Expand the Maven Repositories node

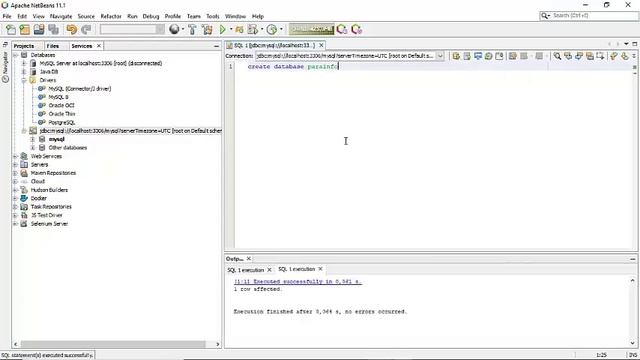(16, 173)
